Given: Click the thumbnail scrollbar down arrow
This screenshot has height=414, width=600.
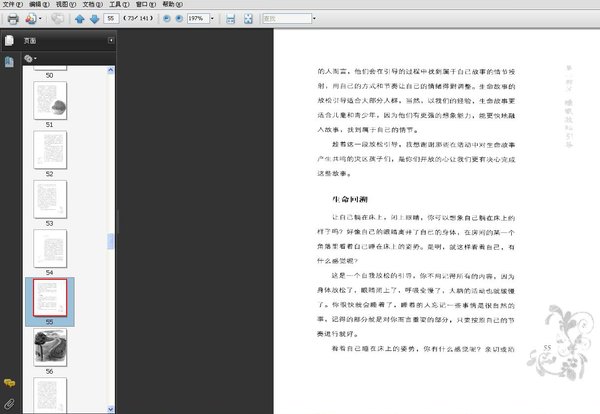Looking at the screenshot, I should pos(111,409).
